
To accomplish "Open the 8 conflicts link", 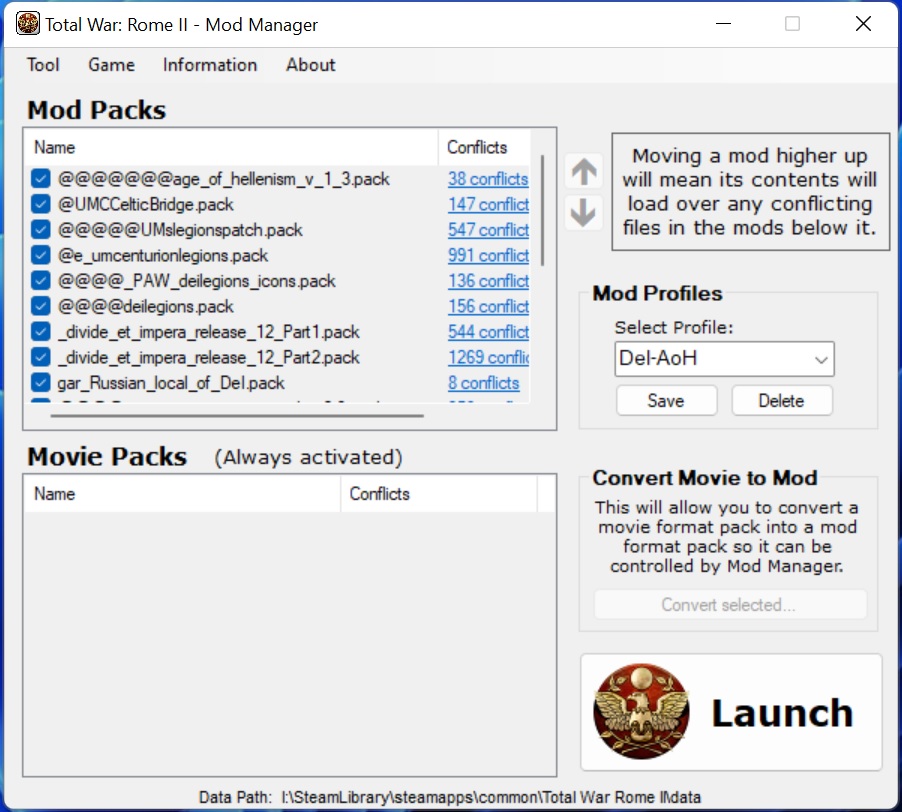I will pyautogui.click(x=483, y=383).
